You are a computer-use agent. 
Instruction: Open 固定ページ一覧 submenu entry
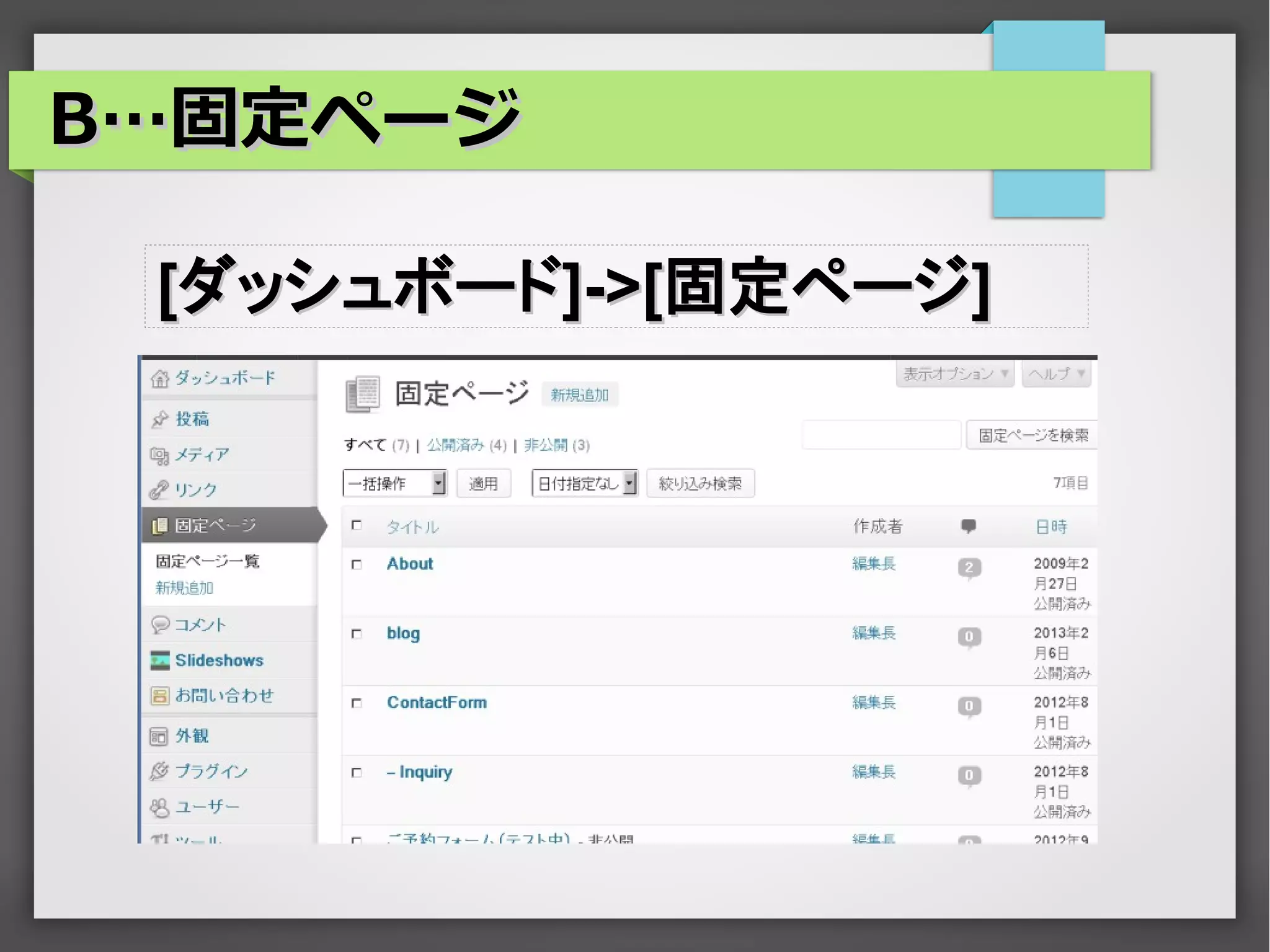click(x=207, y=561)
